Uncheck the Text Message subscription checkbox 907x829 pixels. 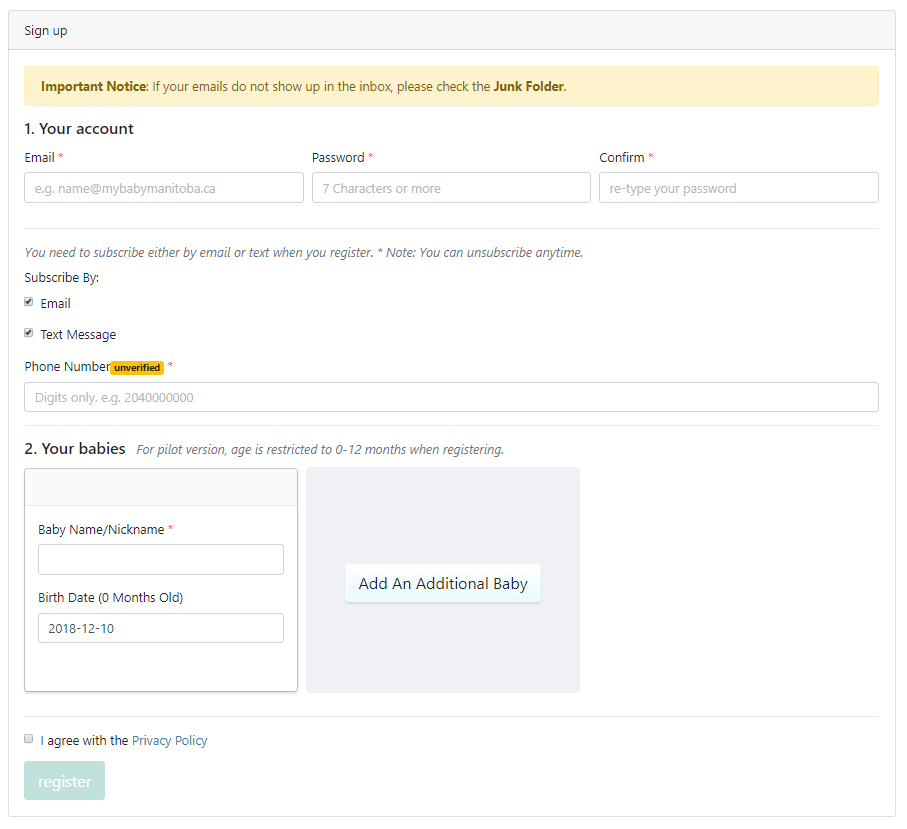(x=29, y=333)
